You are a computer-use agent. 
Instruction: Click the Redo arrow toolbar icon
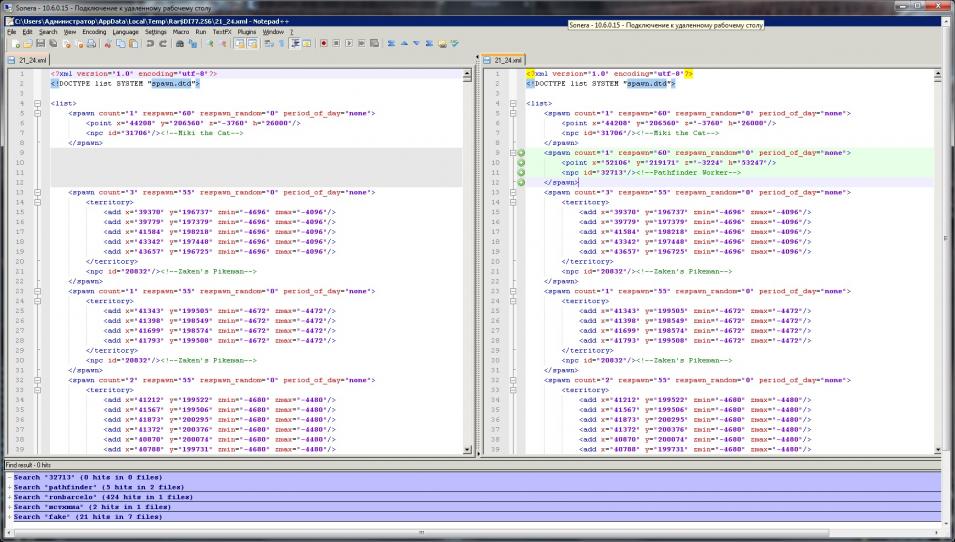(163, 43)
